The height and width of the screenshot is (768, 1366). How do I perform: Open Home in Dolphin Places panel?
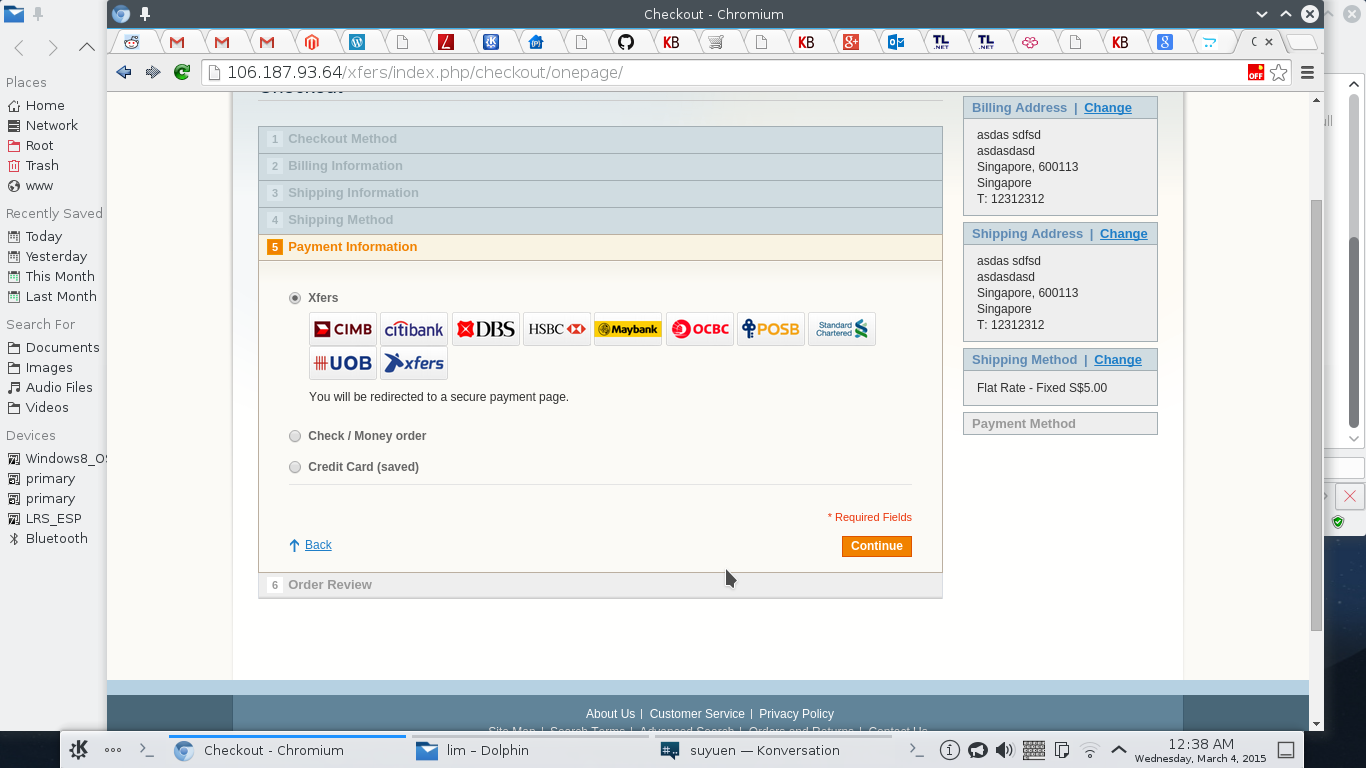[45, 106]
